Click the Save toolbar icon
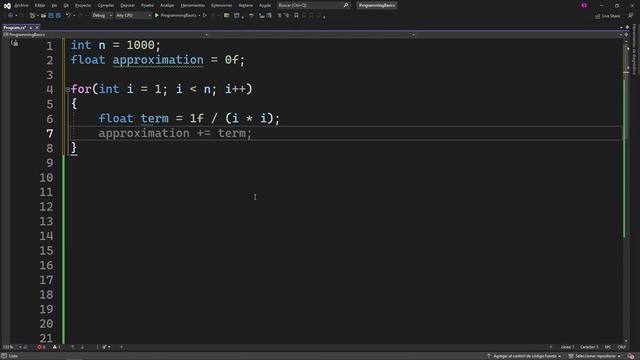Image resolution: width=640 pixels, height=360 pixels. click(x=51, y=16)
